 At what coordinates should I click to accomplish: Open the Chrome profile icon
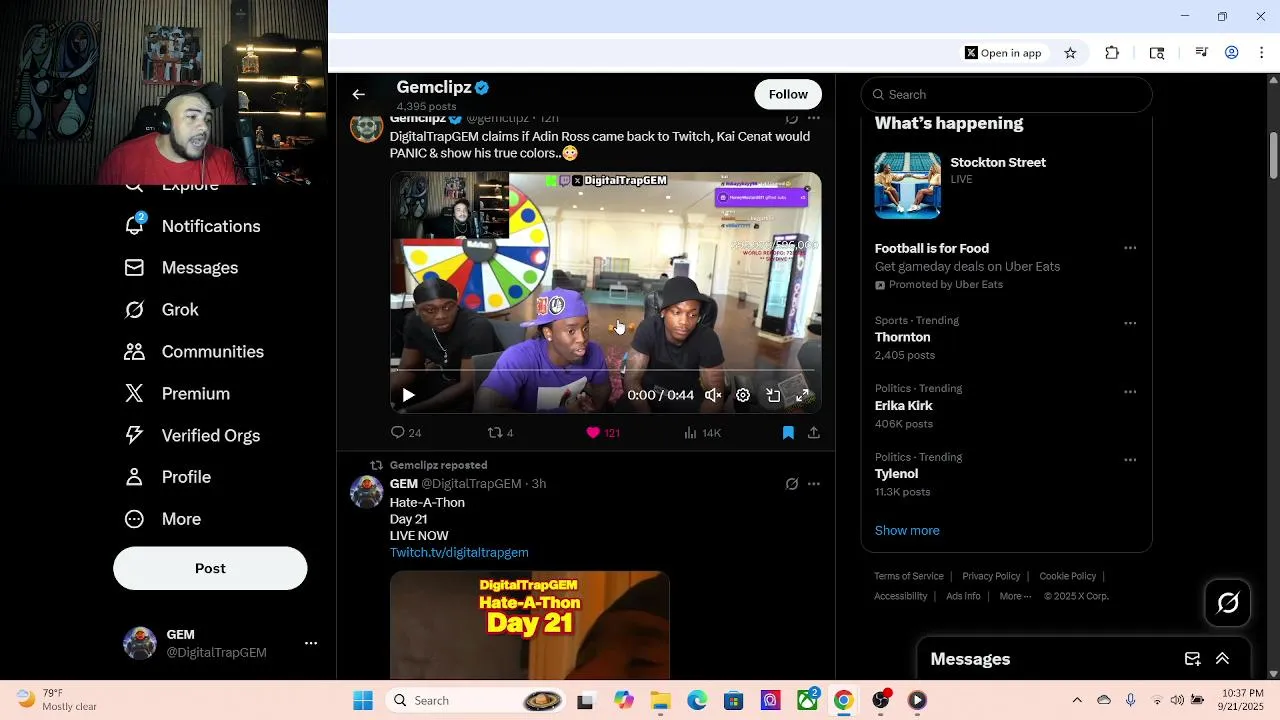(x=1232, y=53)
